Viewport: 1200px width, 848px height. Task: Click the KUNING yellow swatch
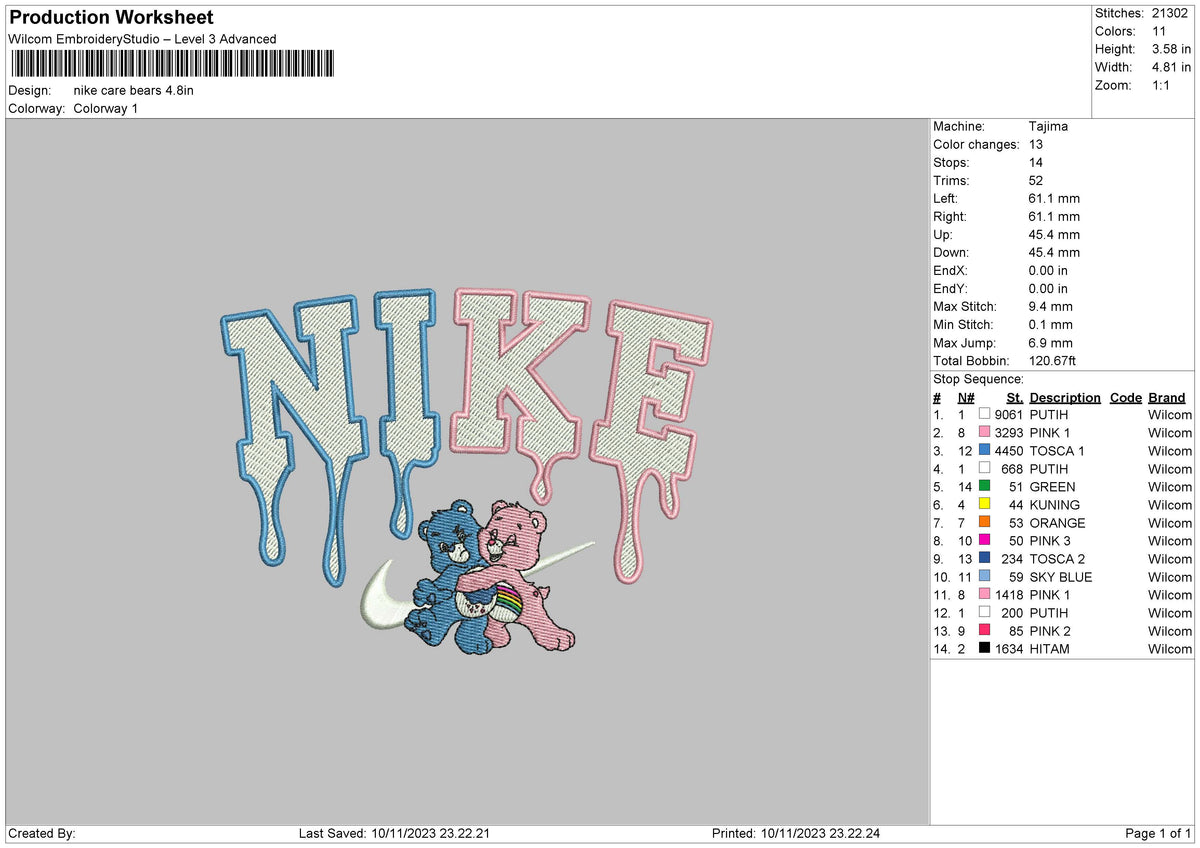[x=985, y=505]
